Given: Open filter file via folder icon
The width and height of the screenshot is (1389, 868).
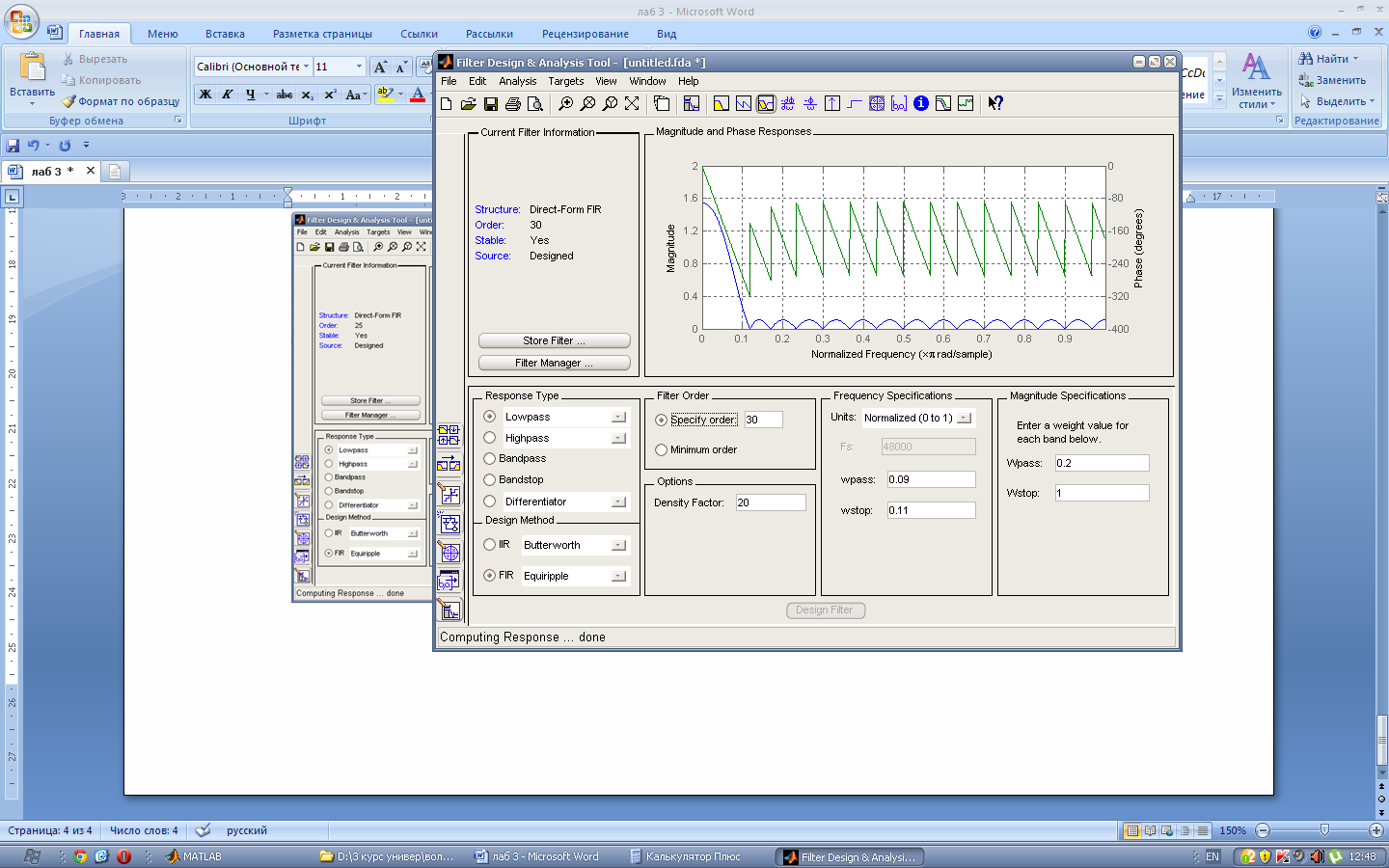Looking at the screenshot, I should click(x=469, y=103).
